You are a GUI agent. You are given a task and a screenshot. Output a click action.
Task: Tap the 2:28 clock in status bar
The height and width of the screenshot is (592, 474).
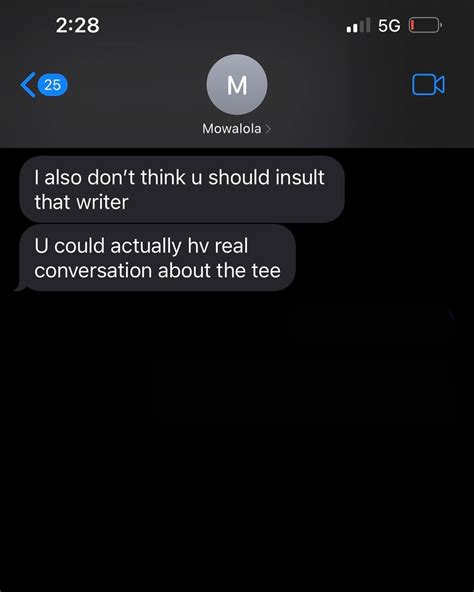77,25
